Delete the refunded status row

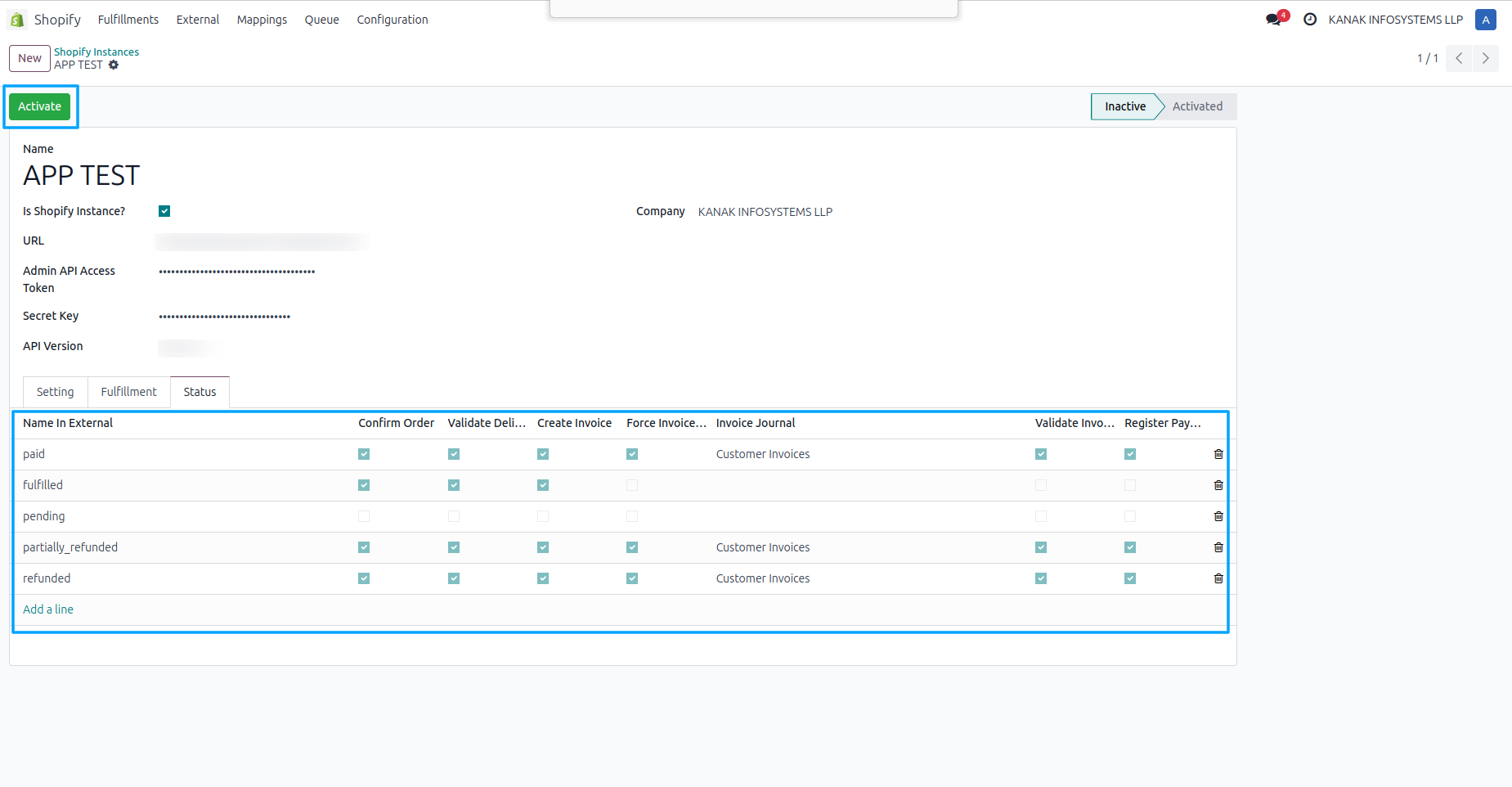(x=1218, y=578)
